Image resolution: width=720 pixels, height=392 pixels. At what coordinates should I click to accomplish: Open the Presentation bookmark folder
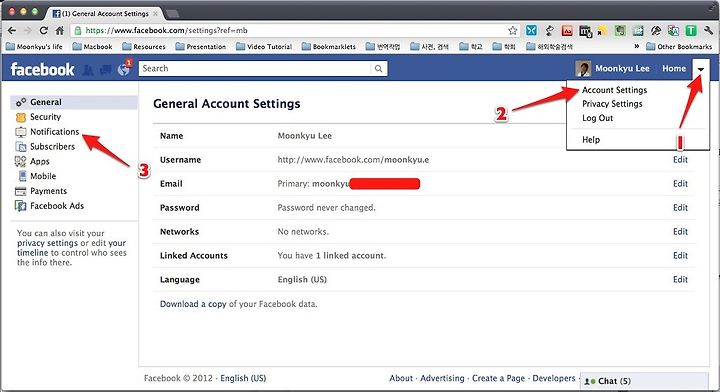click(x=201, y=46)
